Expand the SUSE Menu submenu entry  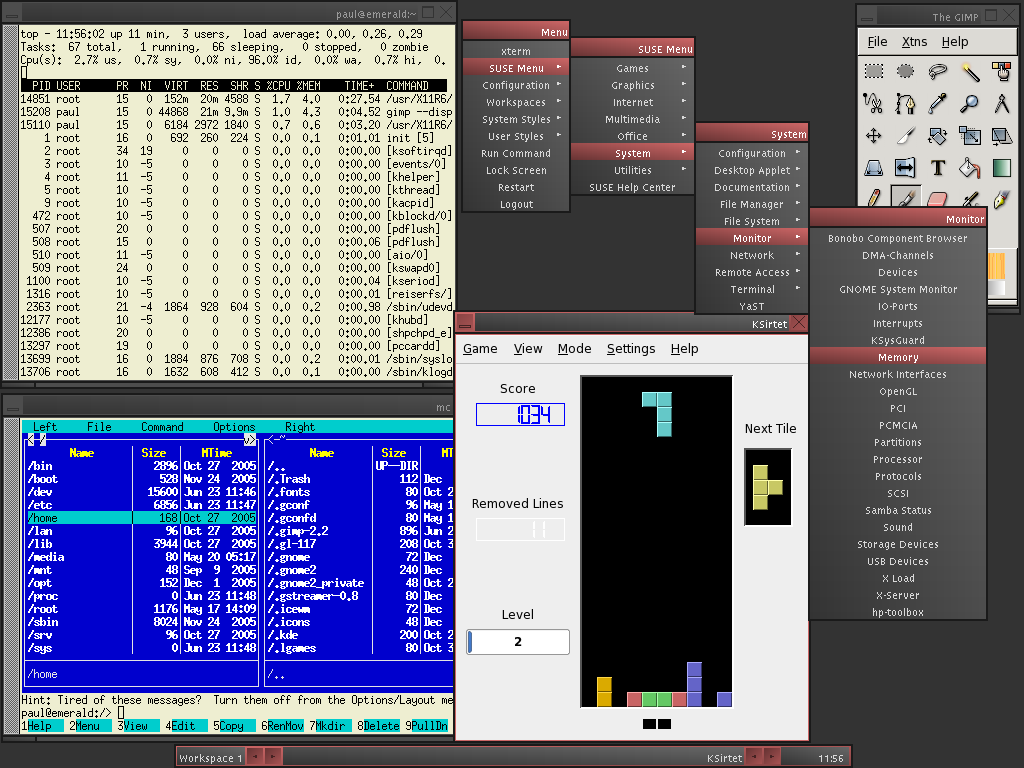(x=516, y=68)
